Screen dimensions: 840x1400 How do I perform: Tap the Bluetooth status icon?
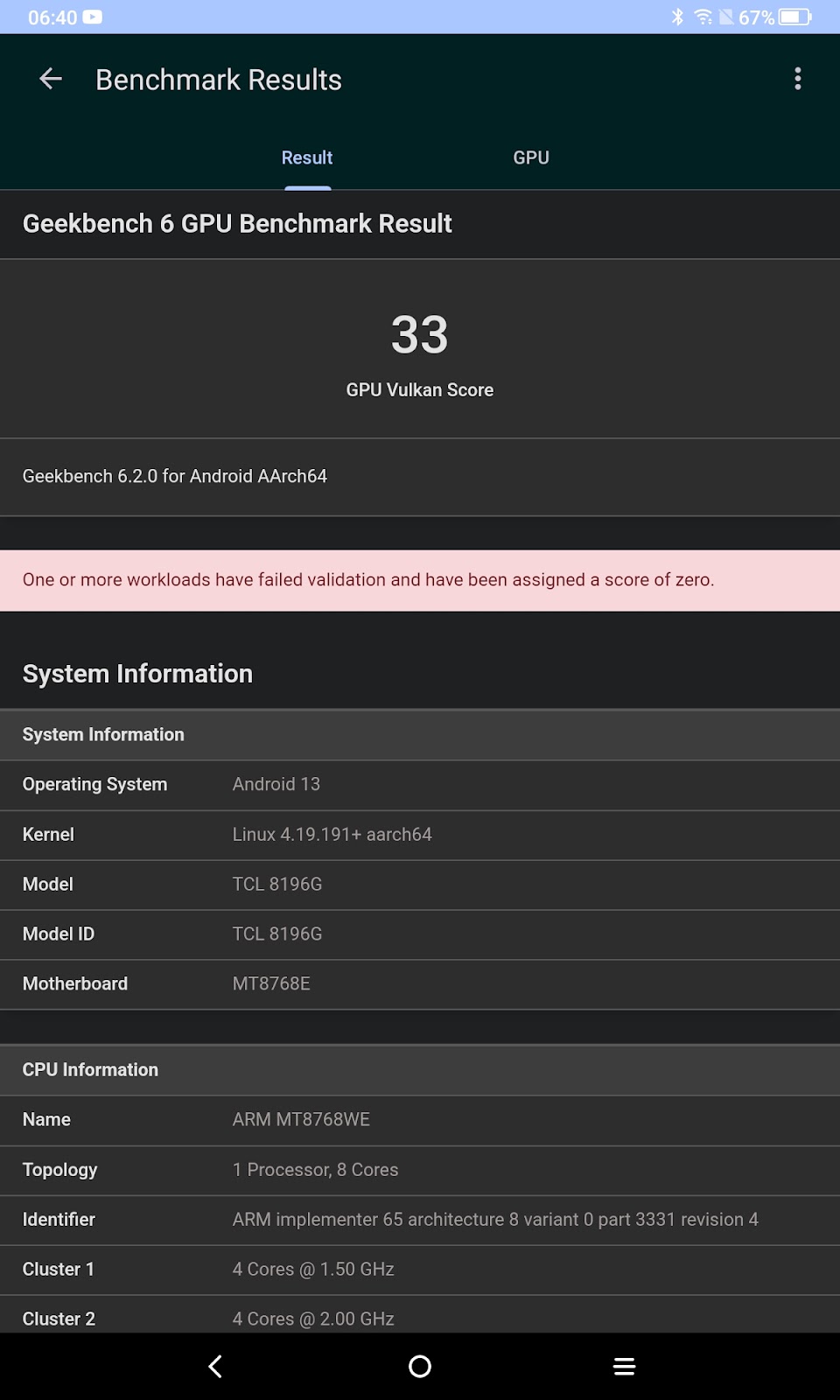pos(677,17)
